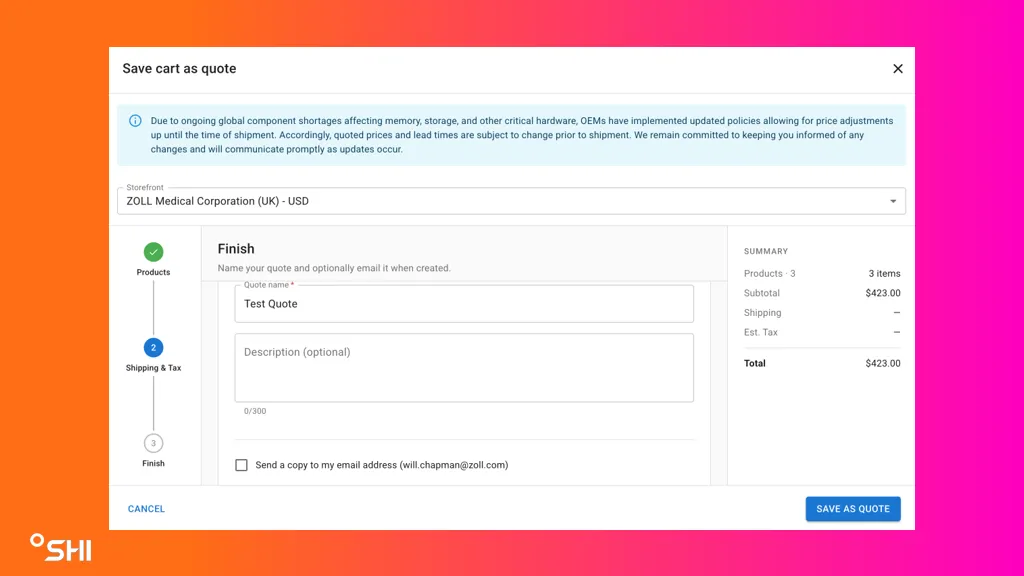Click the Est. Tax label in summary
The image size is (1024, 576).
point(761,332)
